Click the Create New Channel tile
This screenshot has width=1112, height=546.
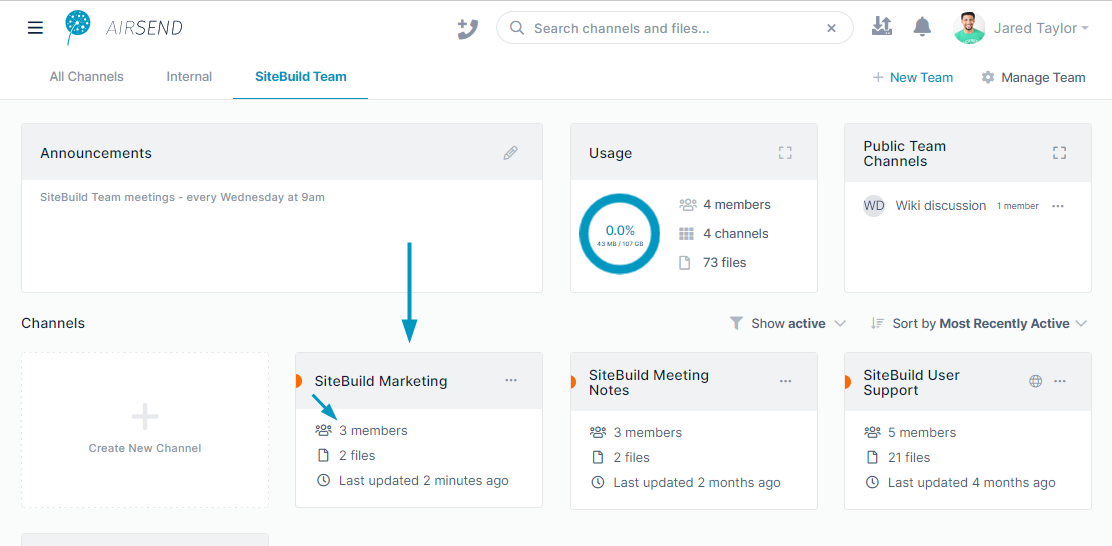(145, 430)
